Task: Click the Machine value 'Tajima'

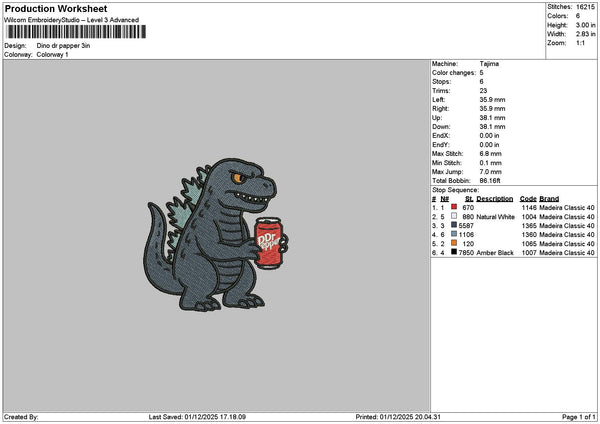Action: [489, 64]
